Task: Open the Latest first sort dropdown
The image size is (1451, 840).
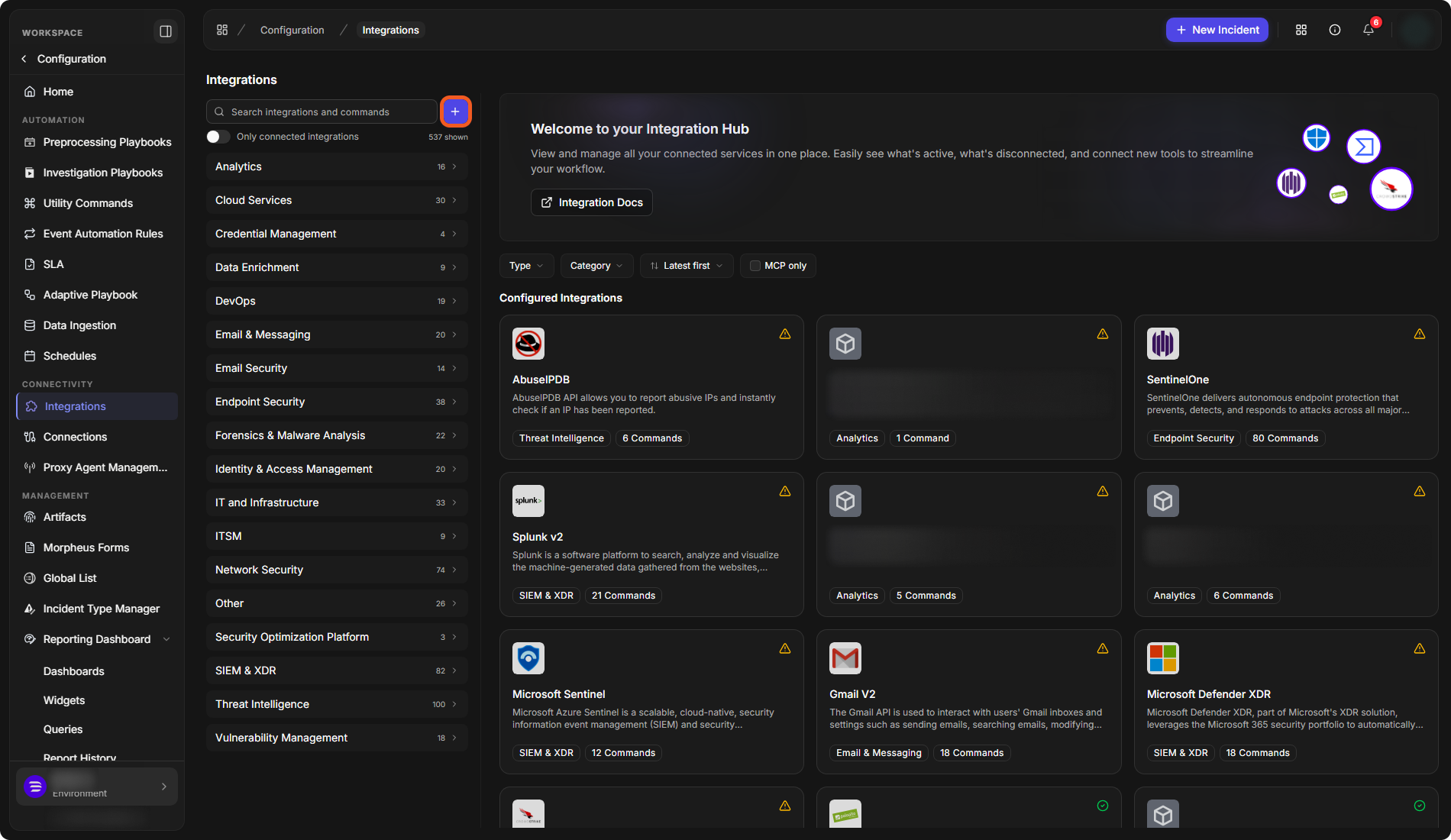Action: pos(687,266)
